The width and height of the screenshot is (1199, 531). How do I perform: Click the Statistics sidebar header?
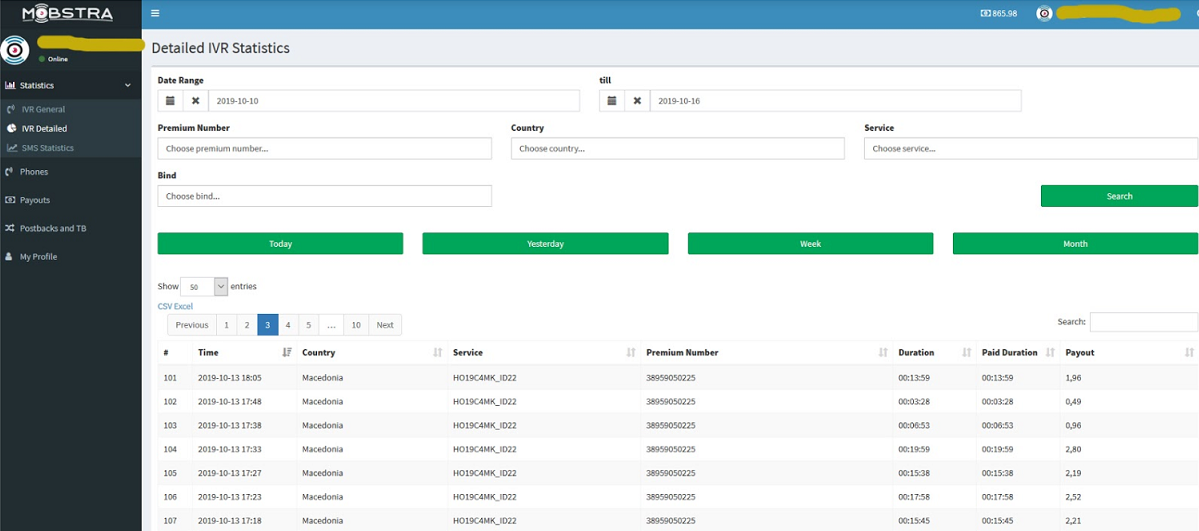(70, 85)
